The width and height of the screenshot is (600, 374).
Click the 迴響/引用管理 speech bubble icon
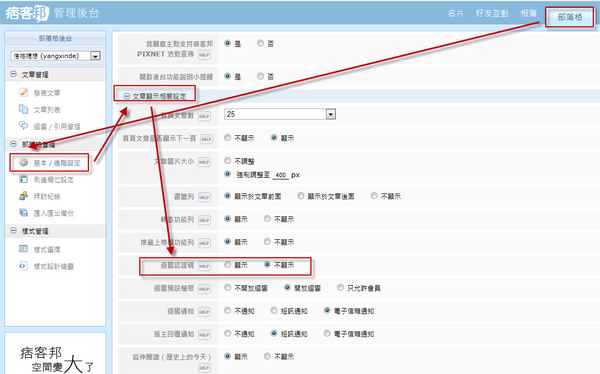[24, 126]
